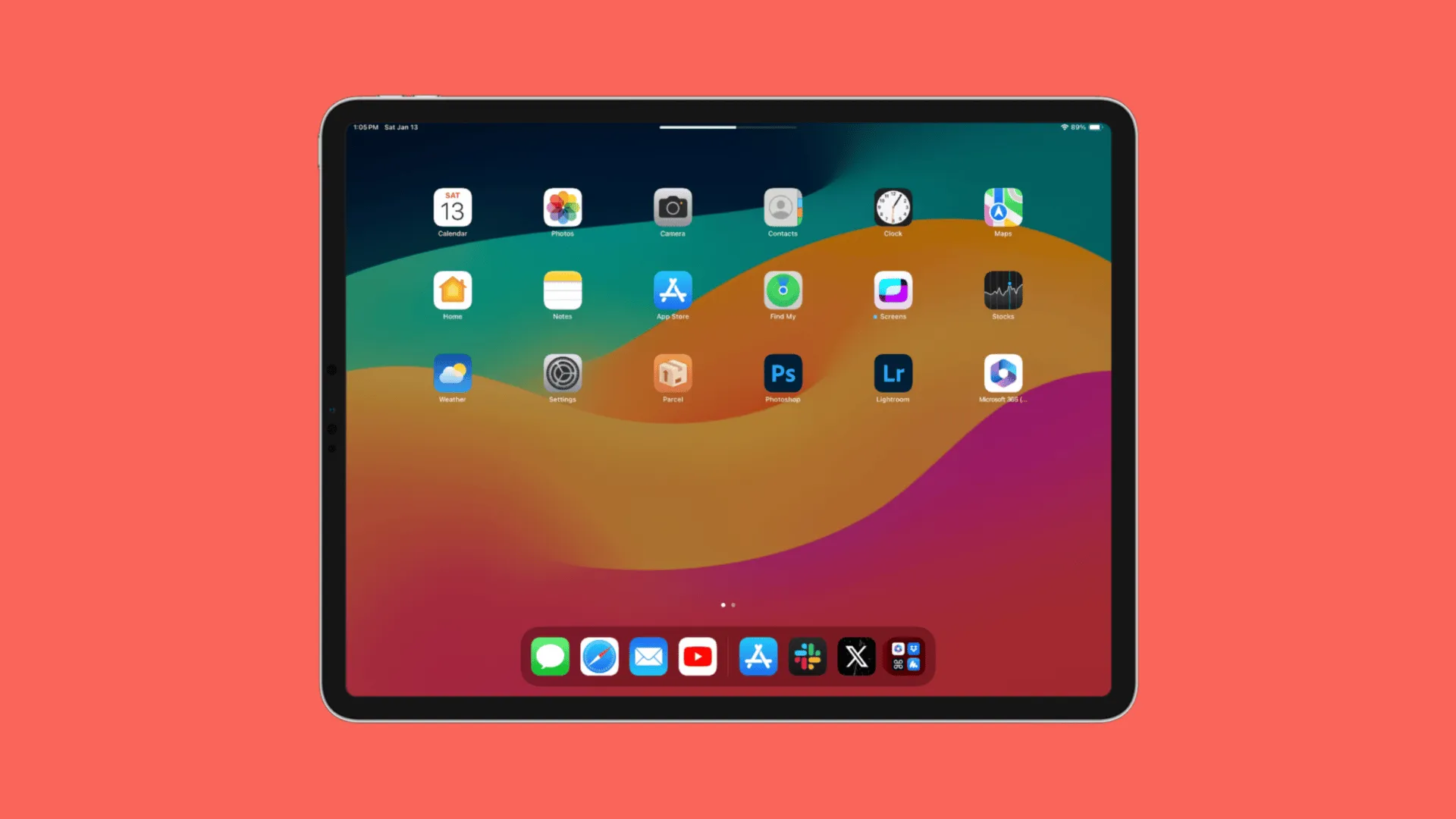
Task: Open Safari browser from dock
Action: click(x=598, y=656)
